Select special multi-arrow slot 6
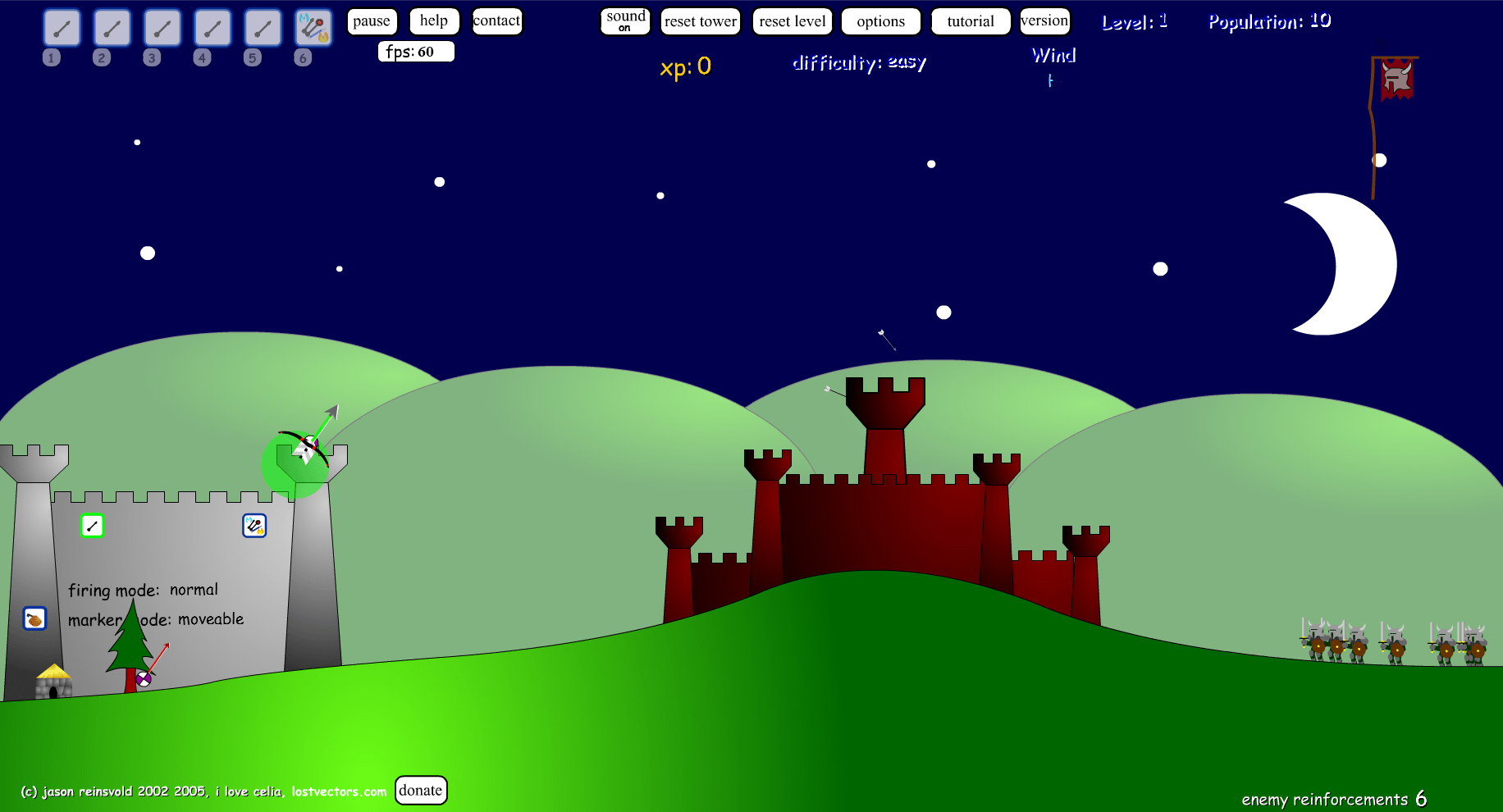The width and height of the screenshot is (1503, 812). tap(313, 28)
